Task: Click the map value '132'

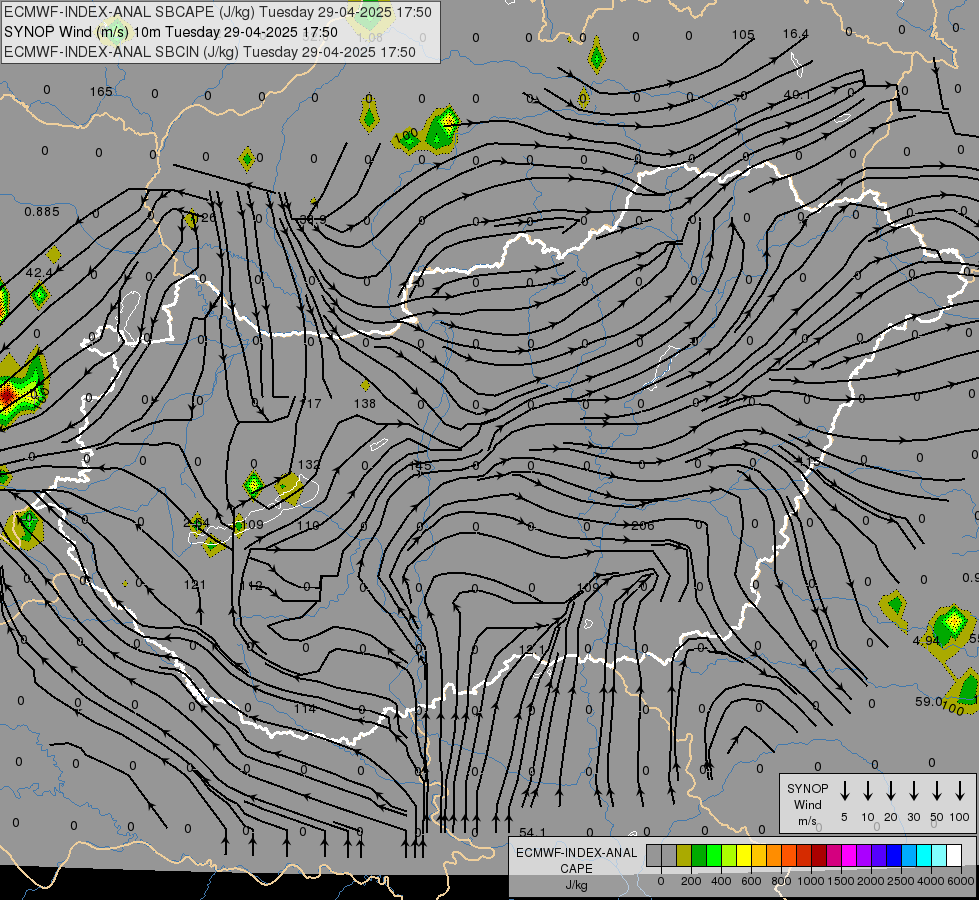Action: [x=309, y=465]
